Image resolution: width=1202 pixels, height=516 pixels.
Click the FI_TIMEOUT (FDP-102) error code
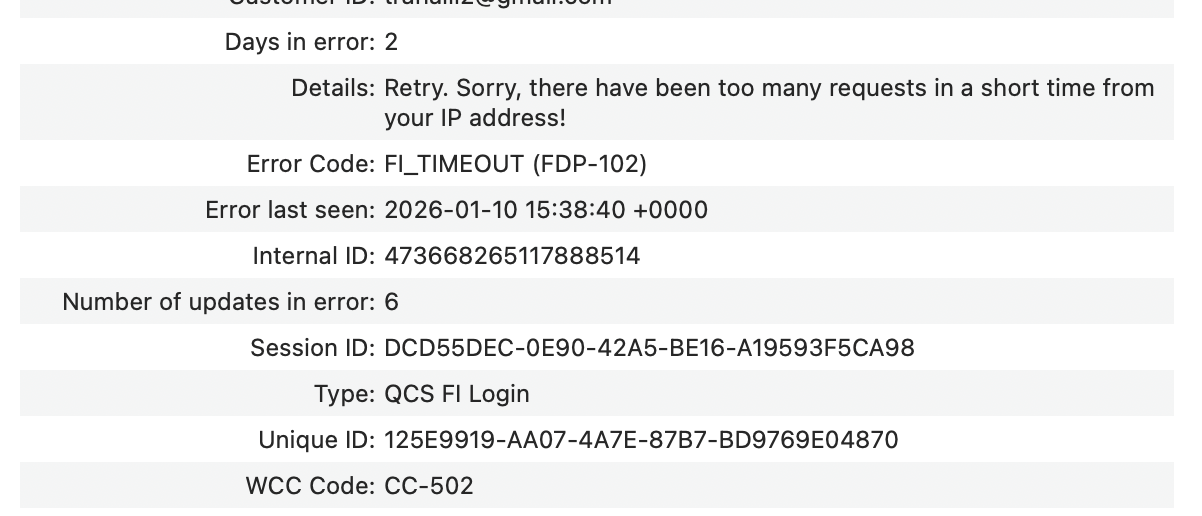[x=516, y=164]
